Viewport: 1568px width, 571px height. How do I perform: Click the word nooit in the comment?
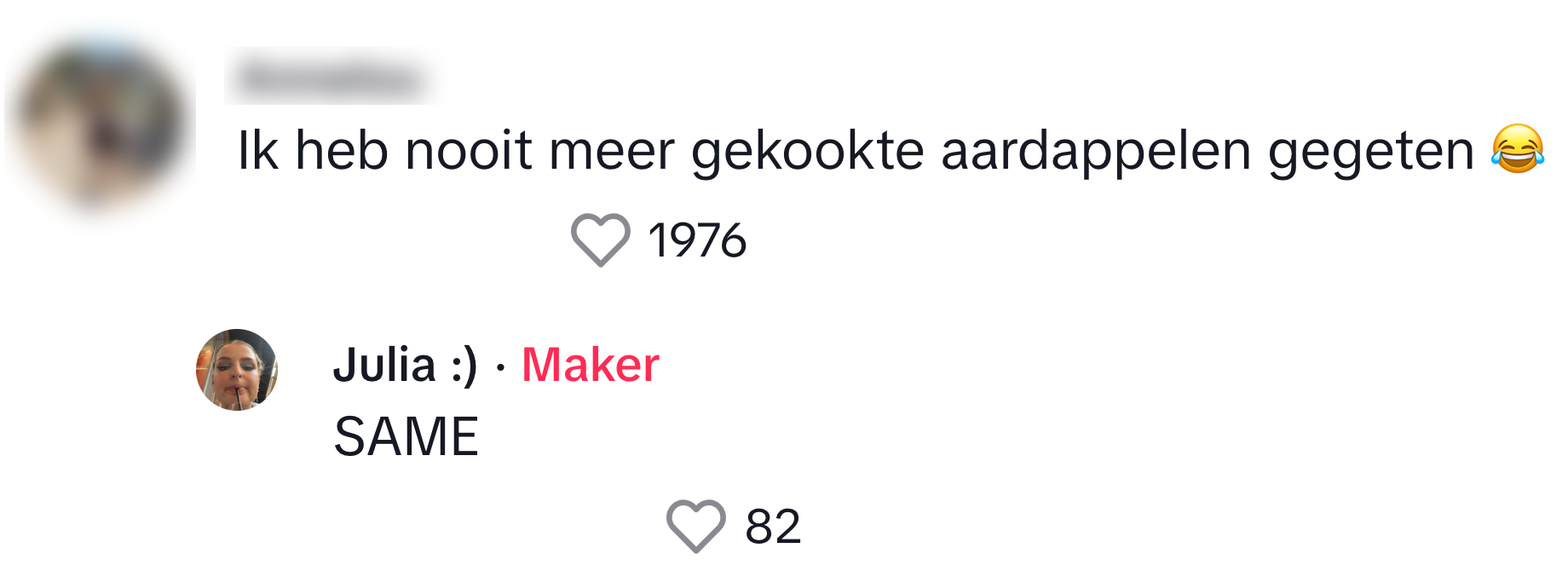(469, 150)
